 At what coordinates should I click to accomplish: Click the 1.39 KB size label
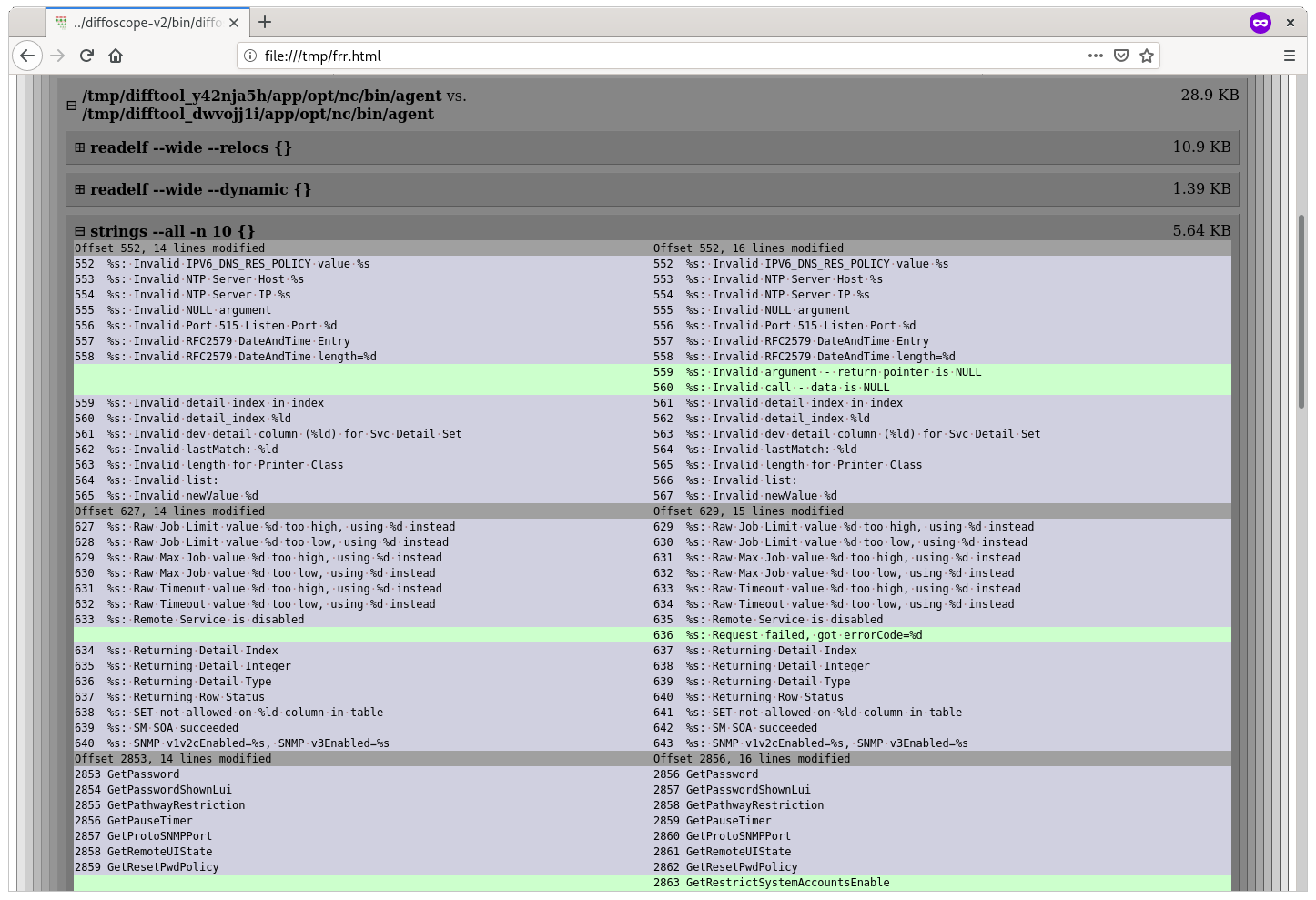pos(1201,188)
